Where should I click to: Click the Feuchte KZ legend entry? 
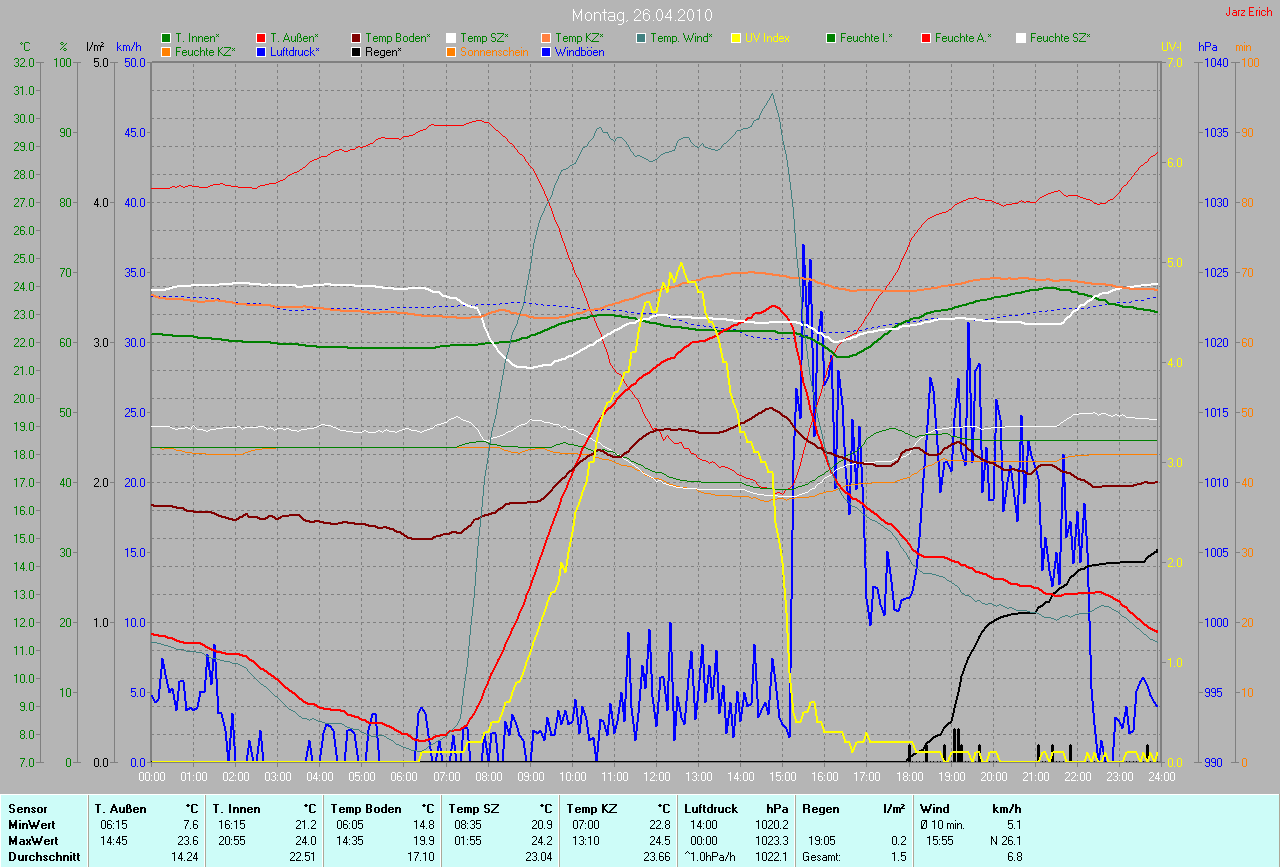tap(206, 51)
